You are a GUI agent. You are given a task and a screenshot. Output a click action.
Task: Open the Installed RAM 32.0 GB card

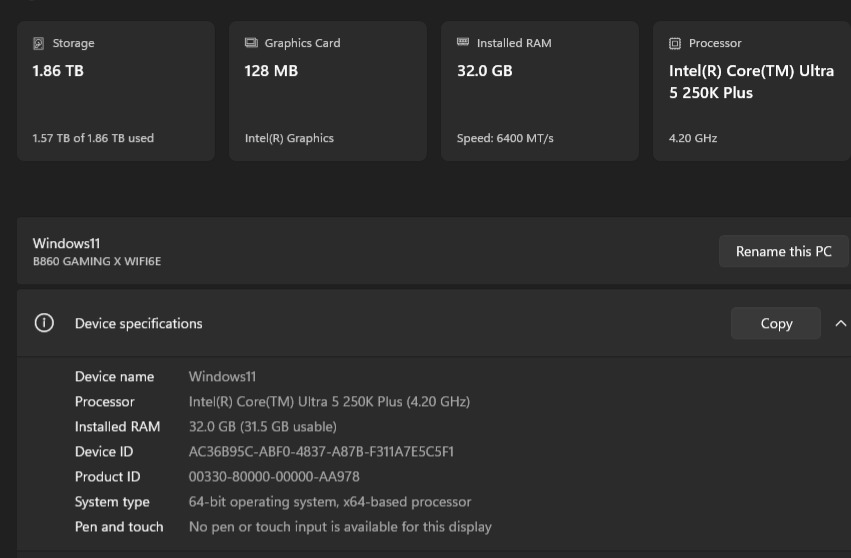[539, 91]
